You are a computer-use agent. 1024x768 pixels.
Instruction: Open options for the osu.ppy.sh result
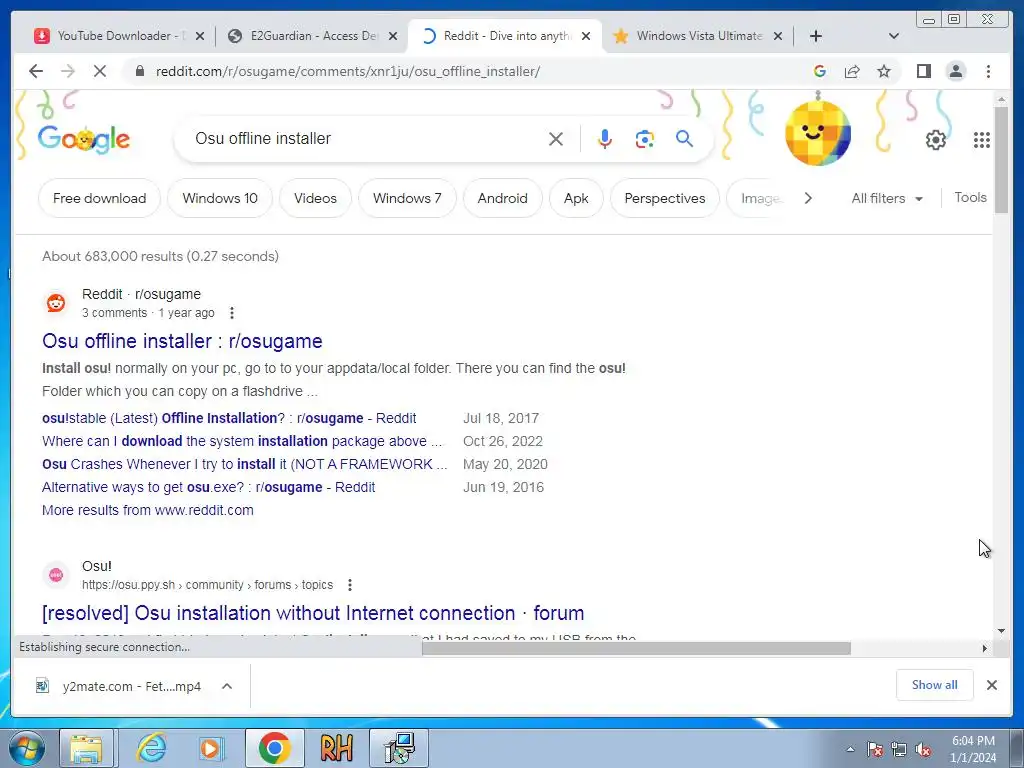click(350, 584)
